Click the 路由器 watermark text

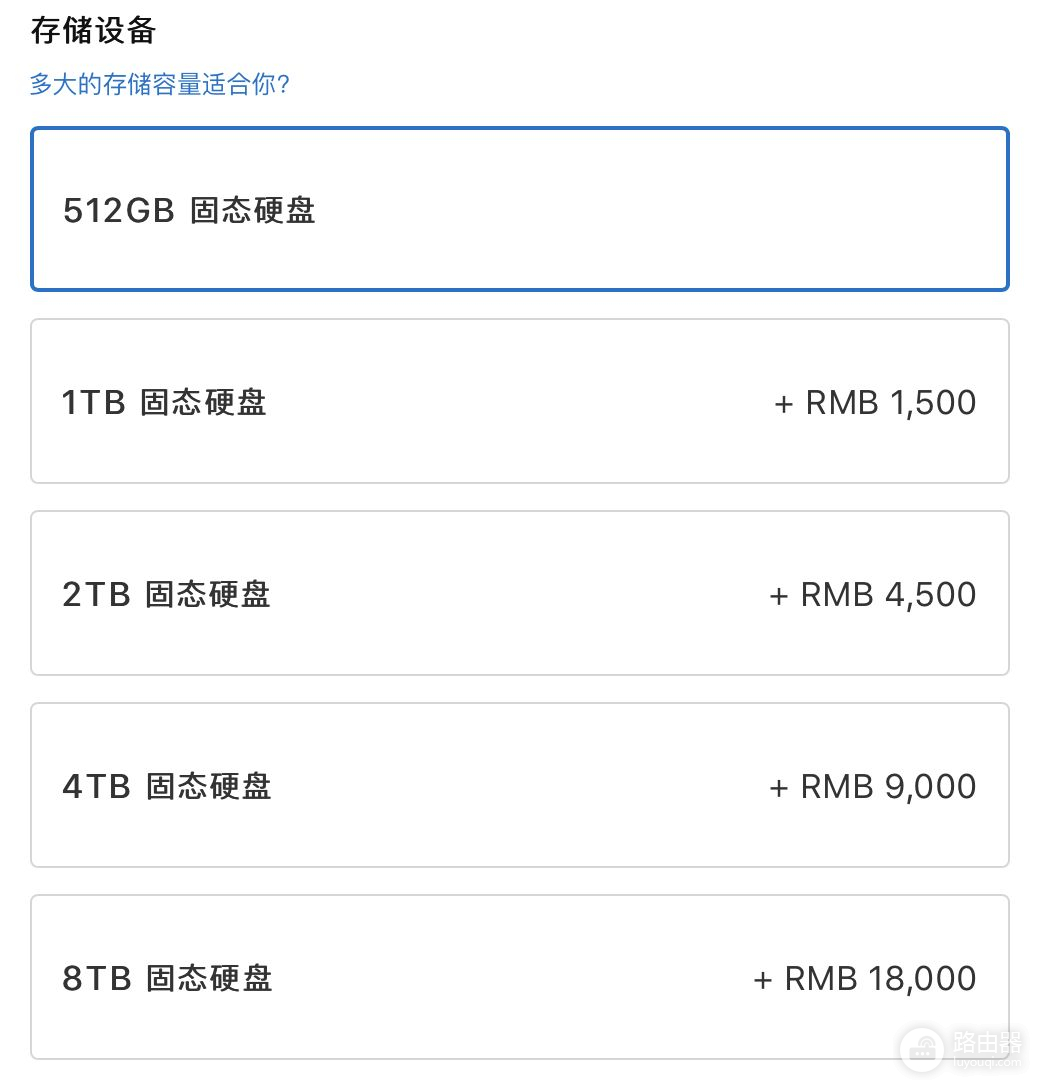(x=987, y=1042)
